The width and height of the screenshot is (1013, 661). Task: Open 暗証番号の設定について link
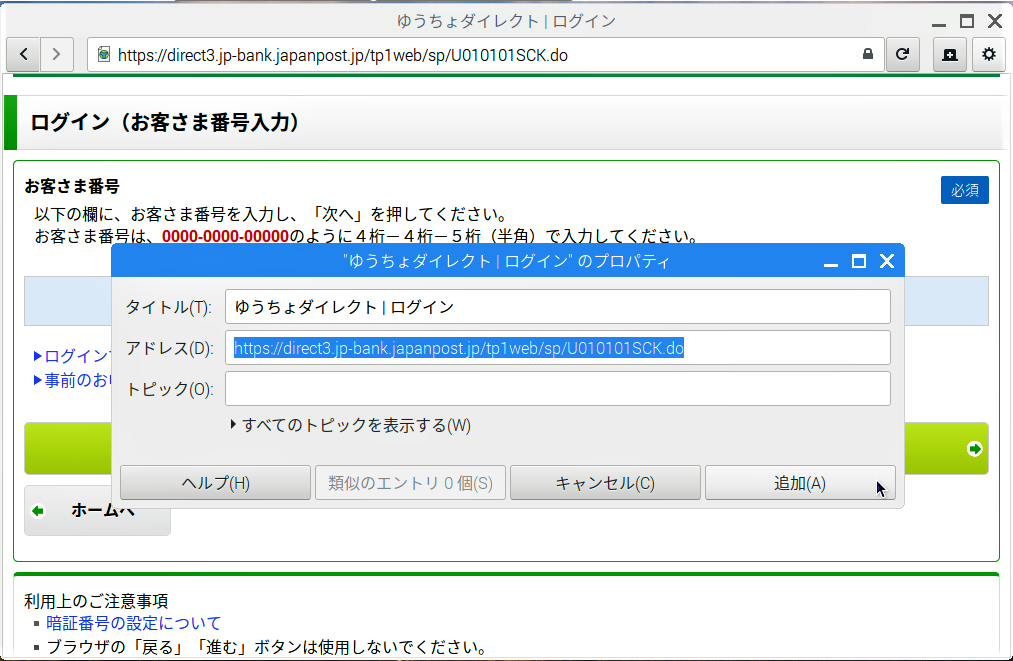[134, 623]
